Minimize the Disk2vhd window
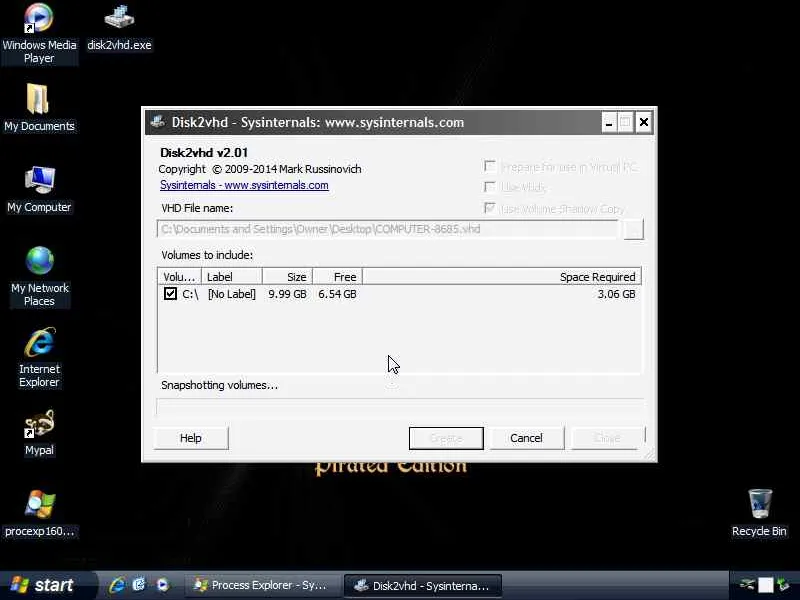The height and width of the screenshot is (600, 800). pos(608,122)
